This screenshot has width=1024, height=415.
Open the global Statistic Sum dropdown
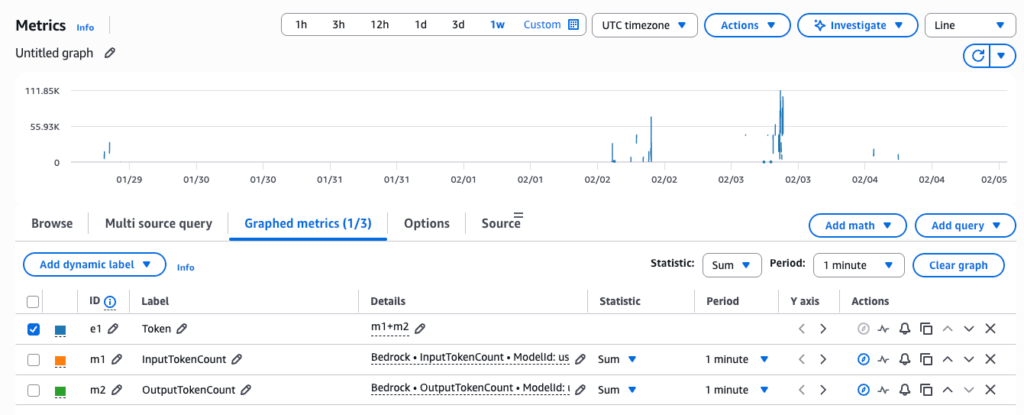pyautogui.click(x=731, y=265)
